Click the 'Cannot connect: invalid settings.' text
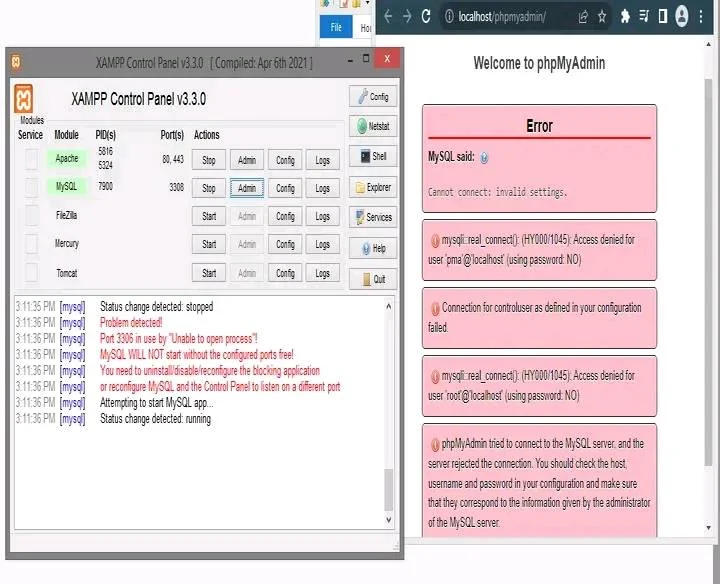This screenshot has width=720, height=584. coord(497,192)
